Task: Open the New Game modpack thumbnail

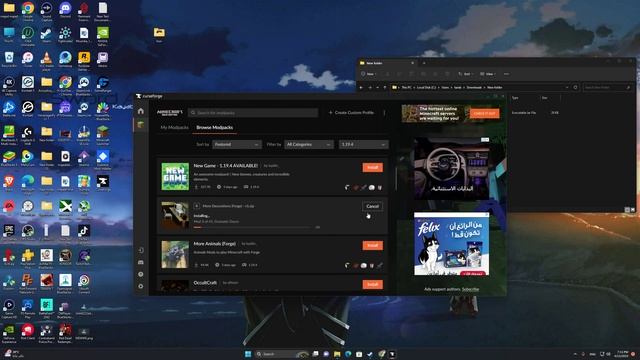Action: [x=175, y=176]
